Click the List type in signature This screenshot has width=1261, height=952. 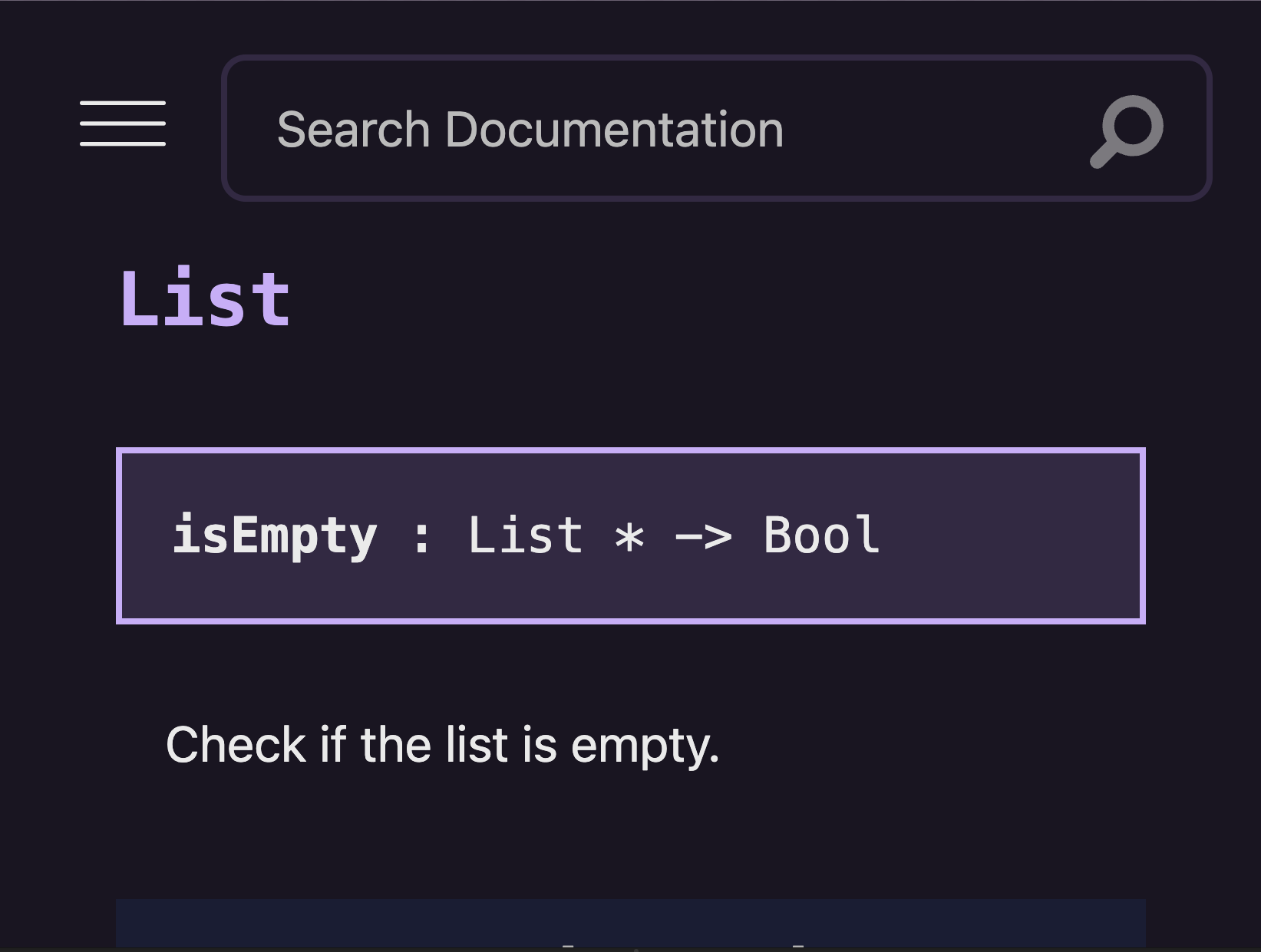click(526, 535)
